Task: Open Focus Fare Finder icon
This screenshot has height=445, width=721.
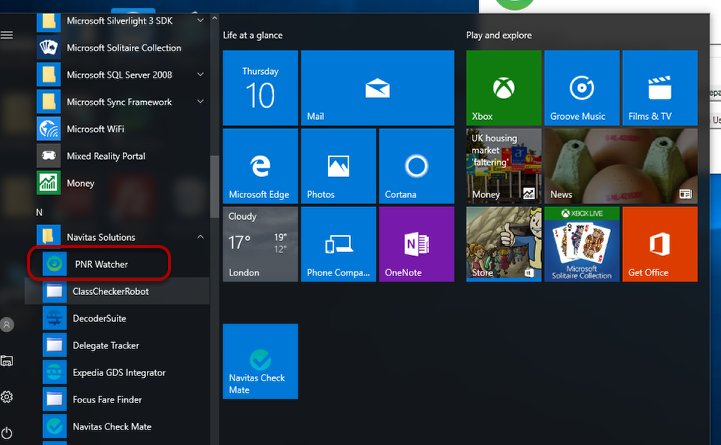Action: click(54, 399)
